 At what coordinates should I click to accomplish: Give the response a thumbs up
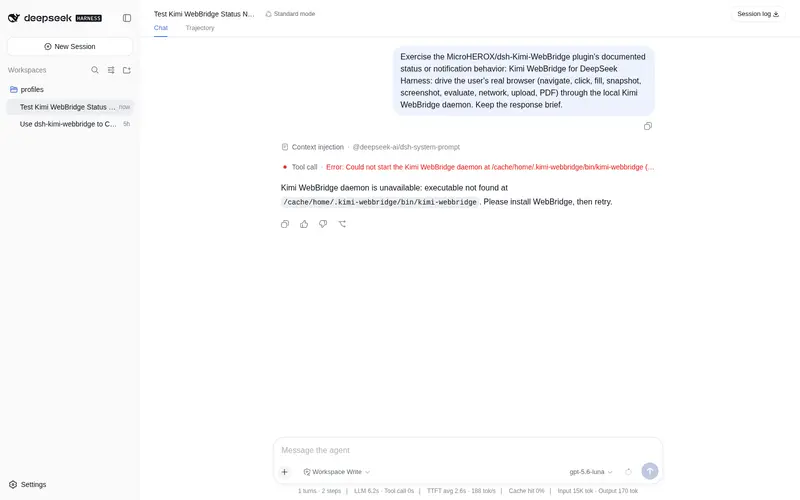(x=304, y=224)
